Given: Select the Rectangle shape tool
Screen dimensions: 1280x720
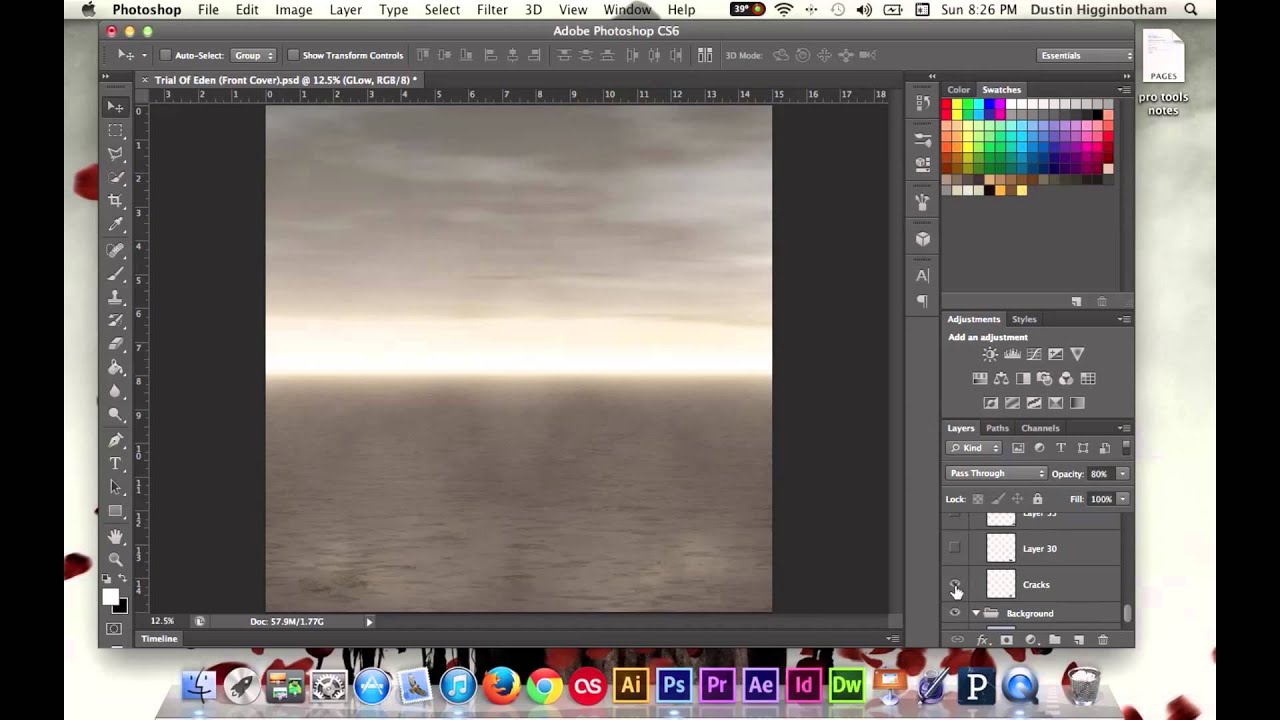Looking at the screenshot, I should [116, 511].
